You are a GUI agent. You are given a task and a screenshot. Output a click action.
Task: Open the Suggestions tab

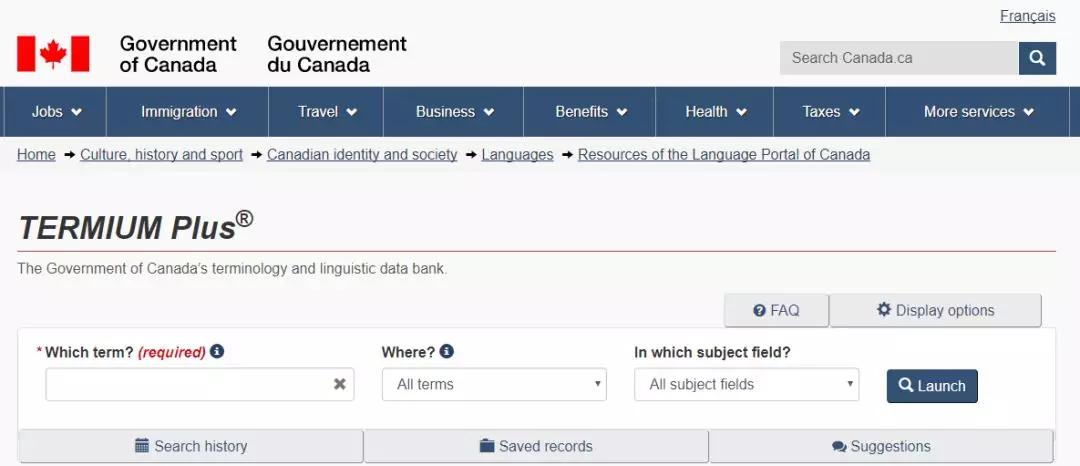coord(881,446)
